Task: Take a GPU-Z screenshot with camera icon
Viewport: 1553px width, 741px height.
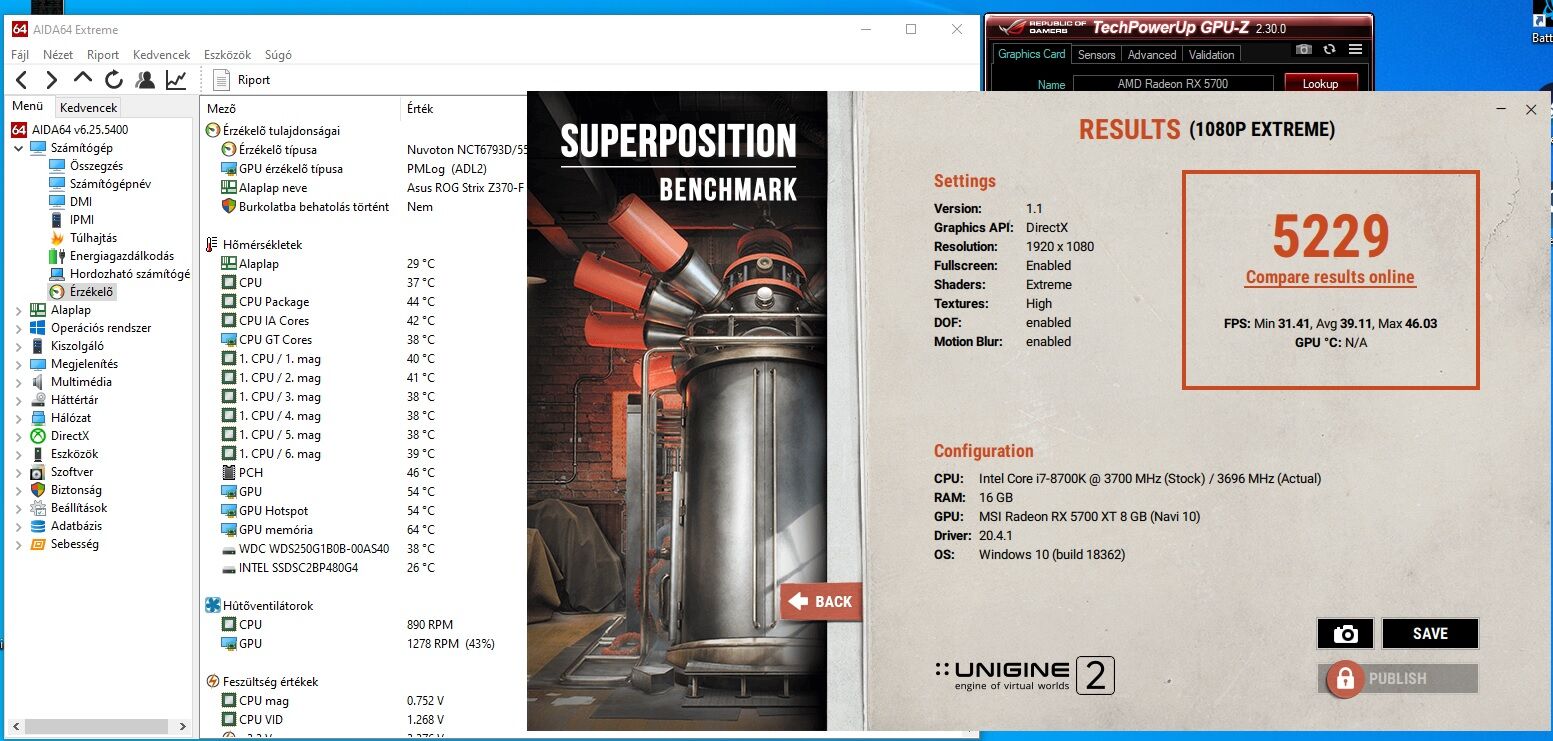Action: tap(1303, 49)
